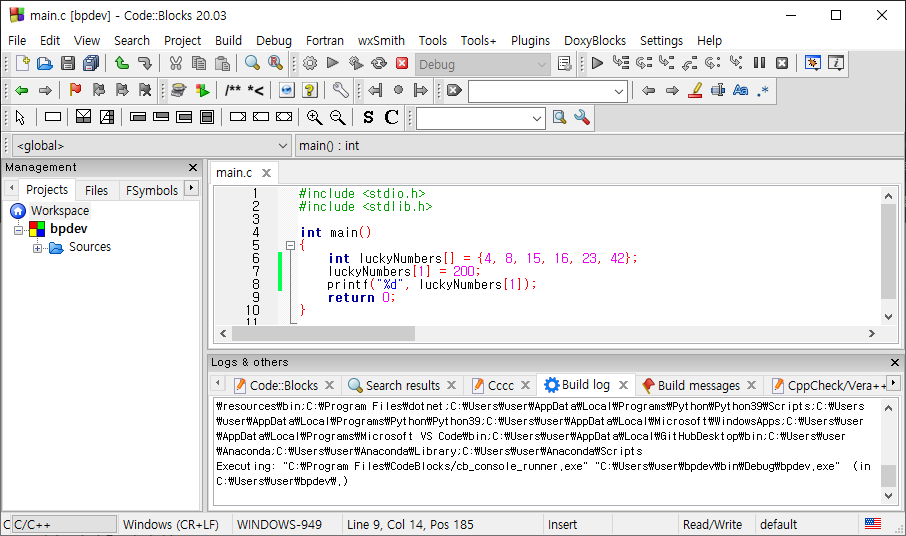
Task: Click the Zoom in magnifier icon
Action: (x=314, y=117)
